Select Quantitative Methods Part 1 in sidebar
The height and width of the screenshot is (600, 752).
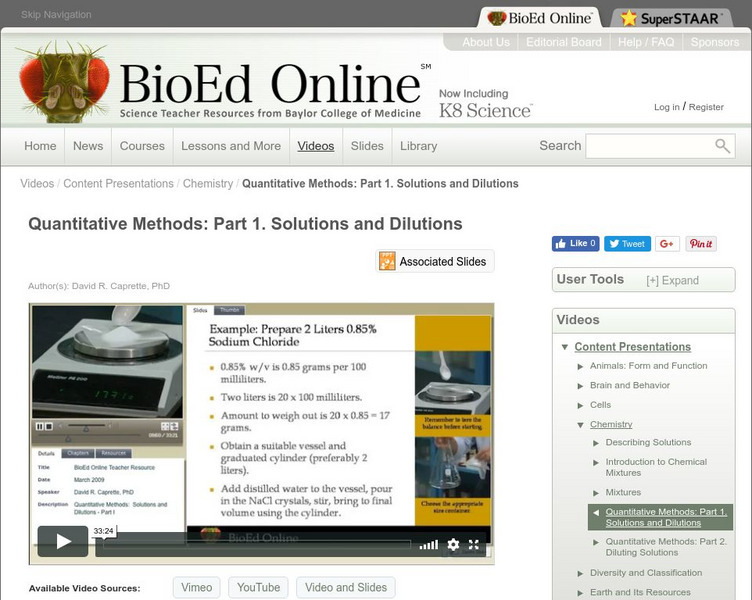click(666, 517)
